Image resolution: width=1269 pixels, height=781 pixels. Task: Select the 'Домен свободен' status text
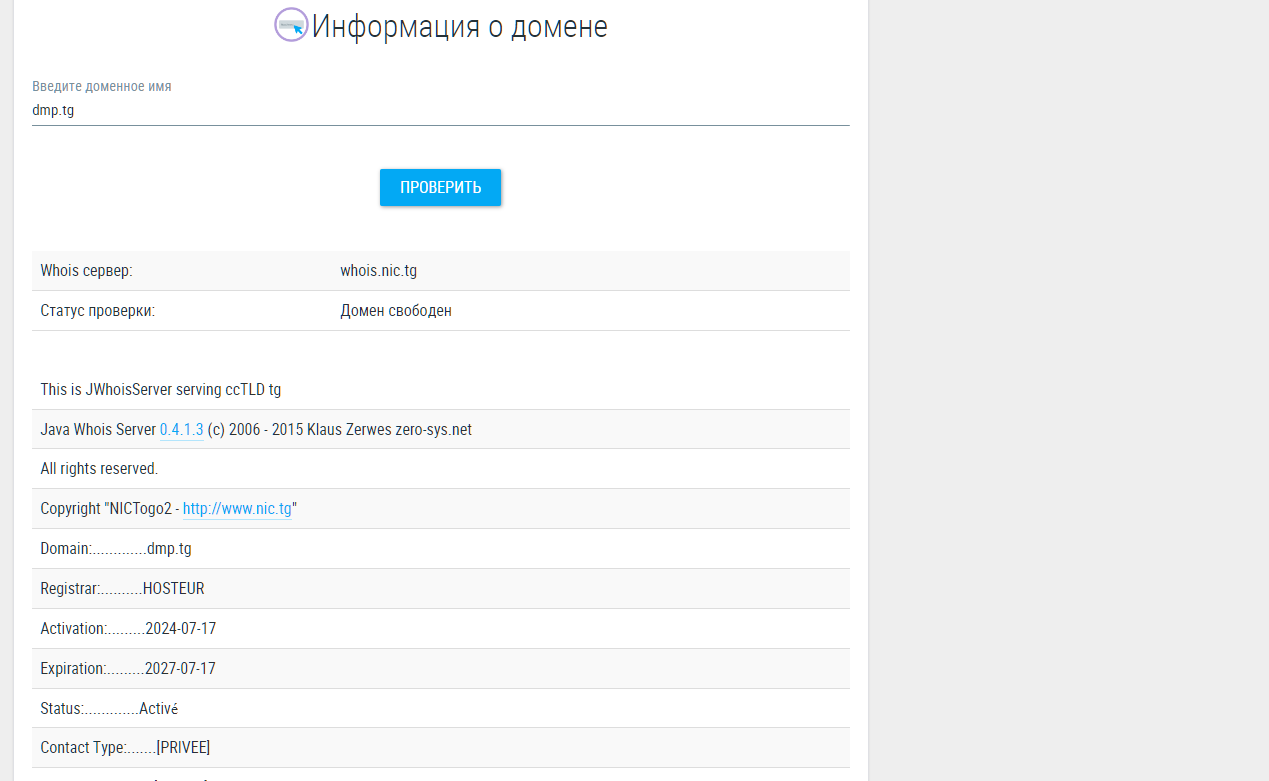[x=396, y=310]
